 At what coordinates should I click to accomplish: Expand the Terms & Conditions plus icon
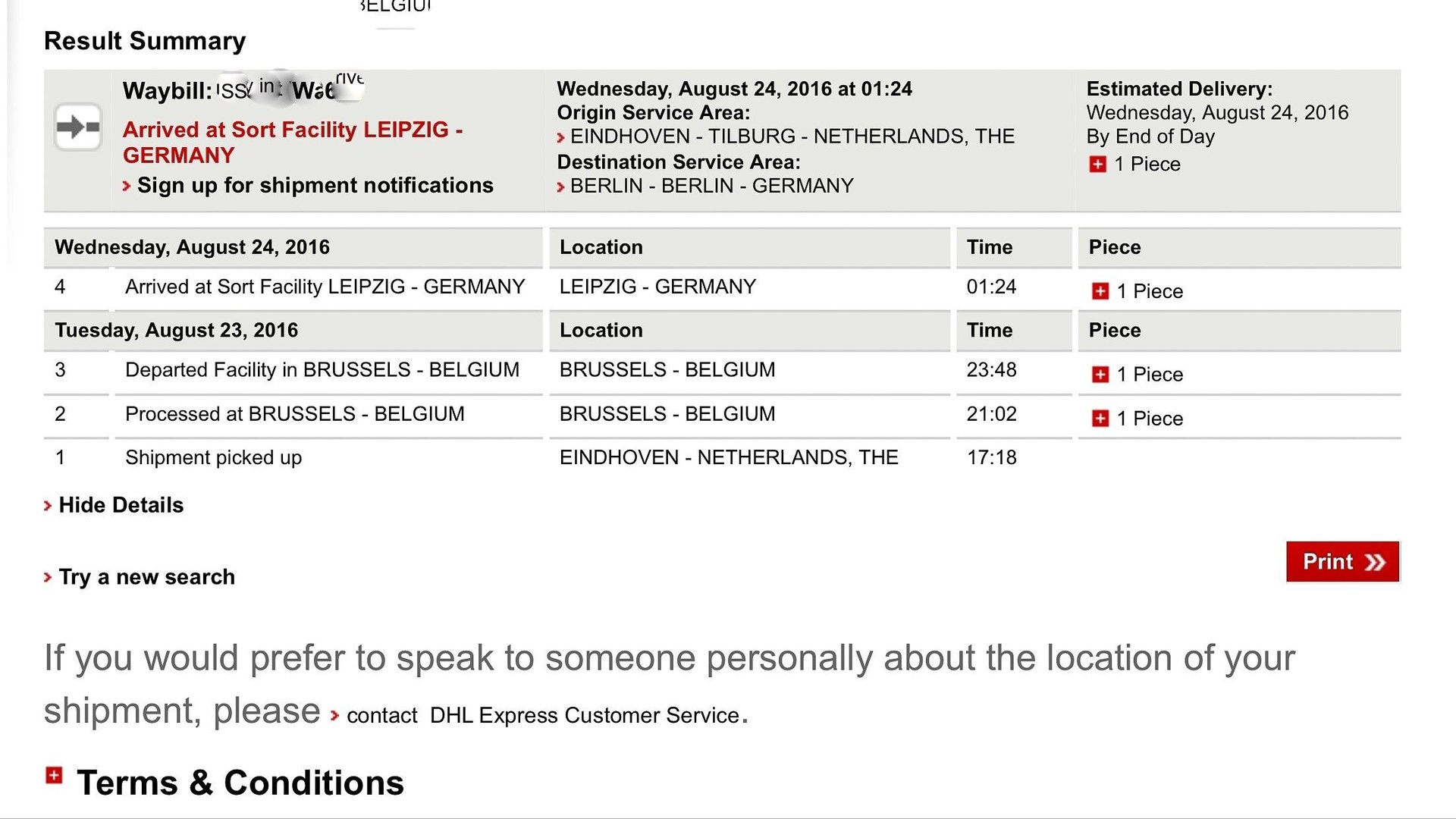54,775
